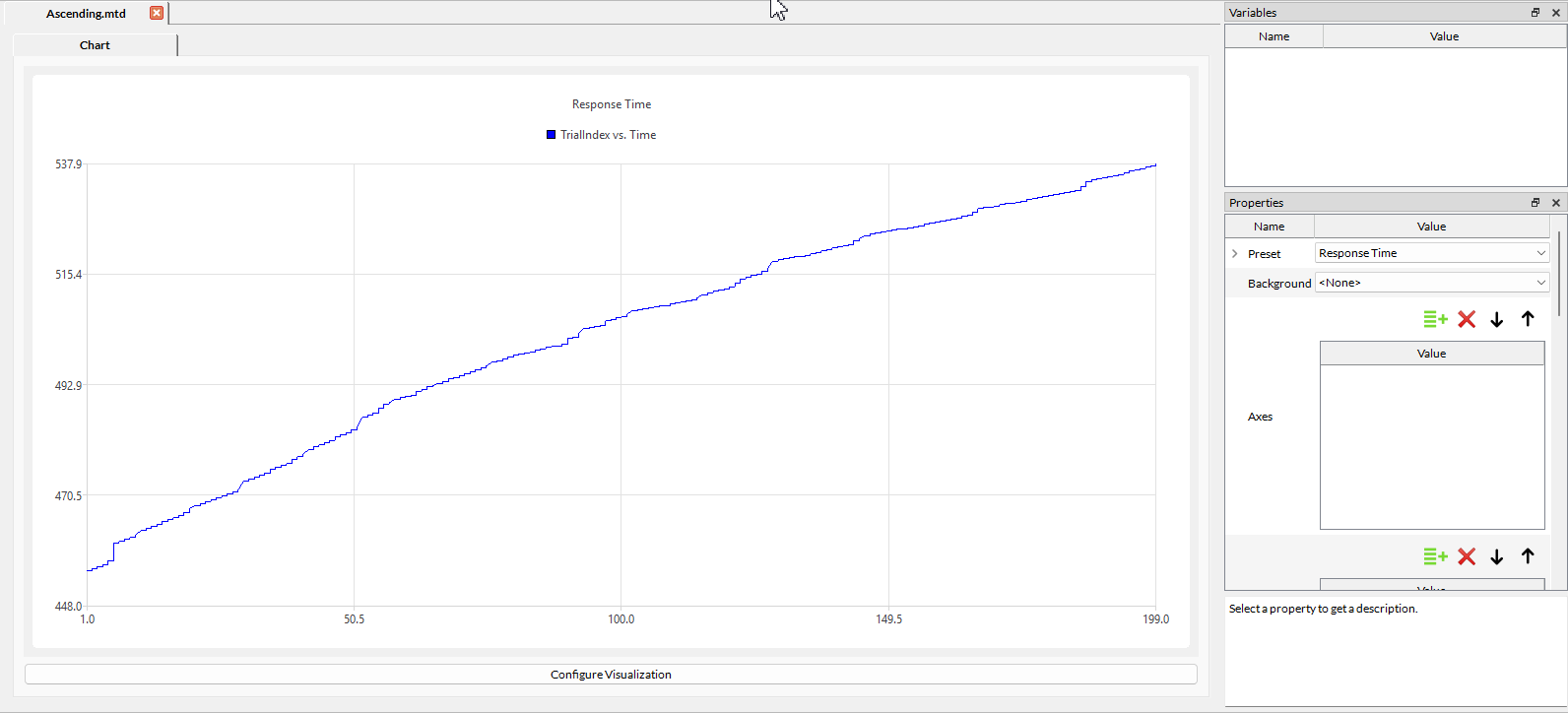Delete entry using red X above Axes list
The height and width of the screenshot is (713, 1568).
[x=1467, y=319]
